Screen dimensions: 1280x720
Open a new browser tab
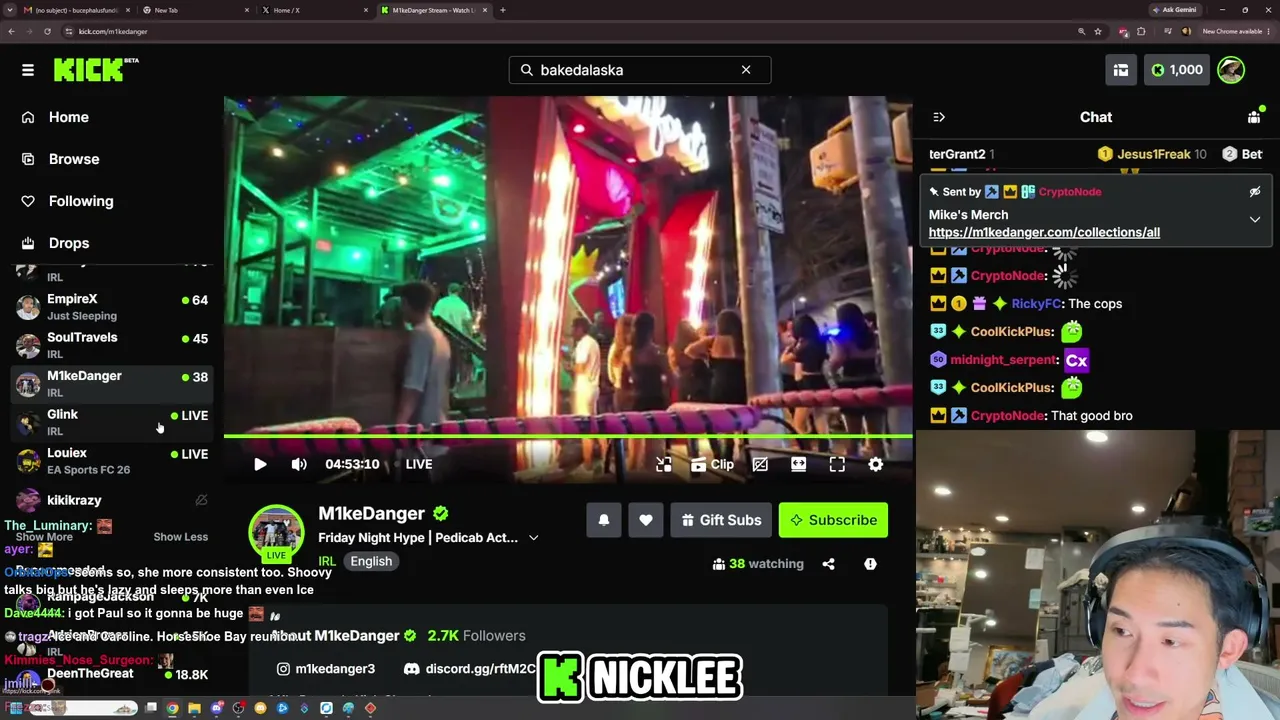pos(502,10)
